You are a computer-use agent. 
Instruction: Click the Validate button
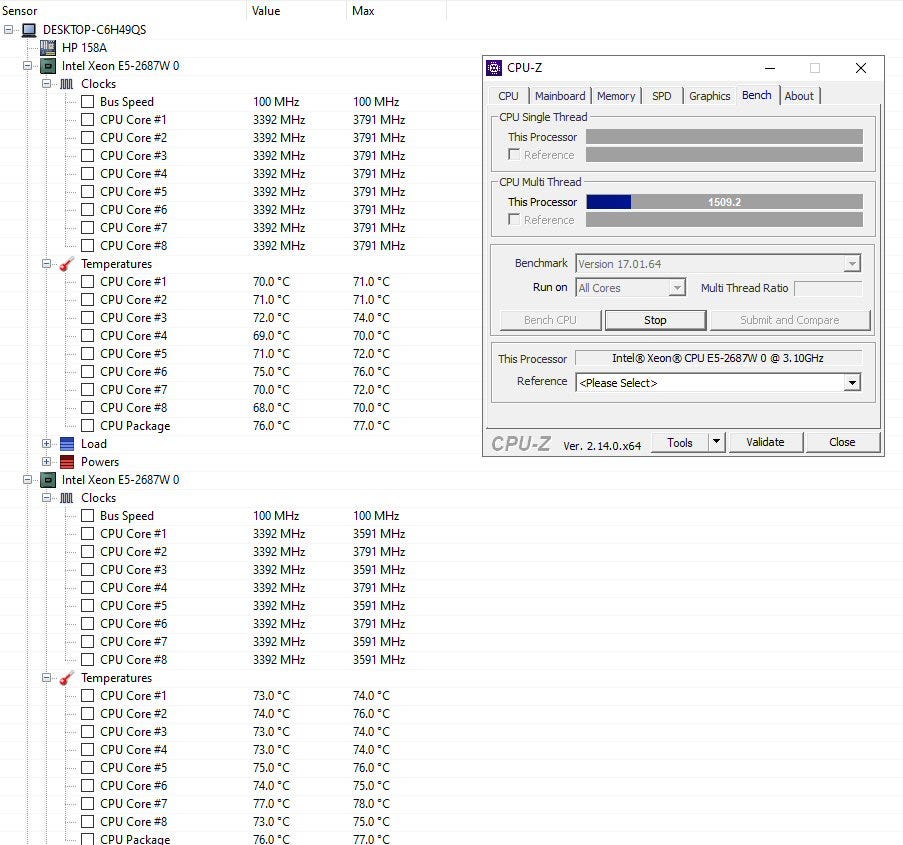click(x=765, y=442)
